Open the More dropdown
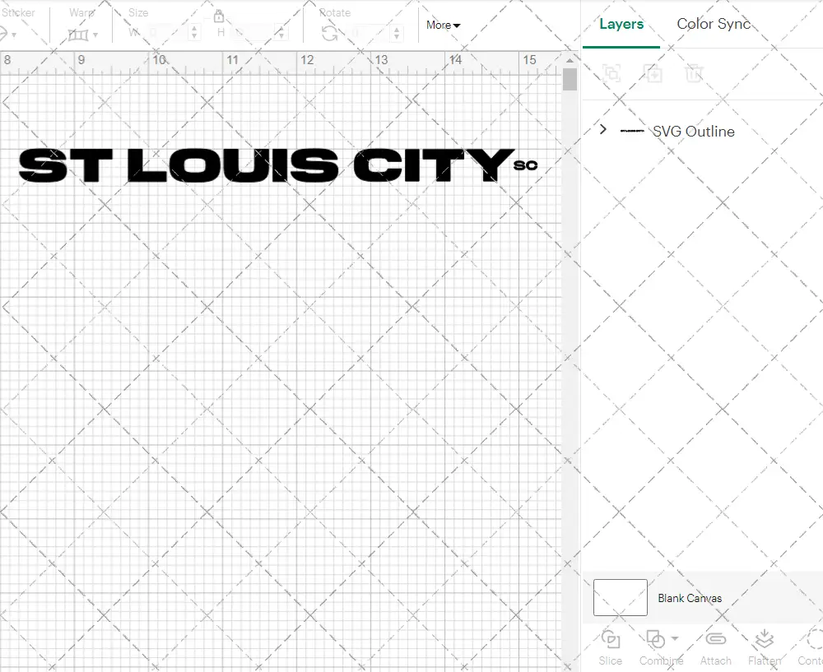 pos(443,25)
